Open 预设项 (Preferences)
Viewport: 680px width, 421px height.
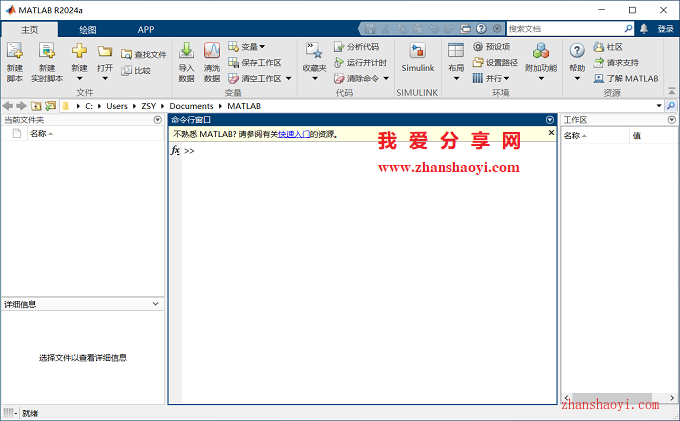coord(491,46)
